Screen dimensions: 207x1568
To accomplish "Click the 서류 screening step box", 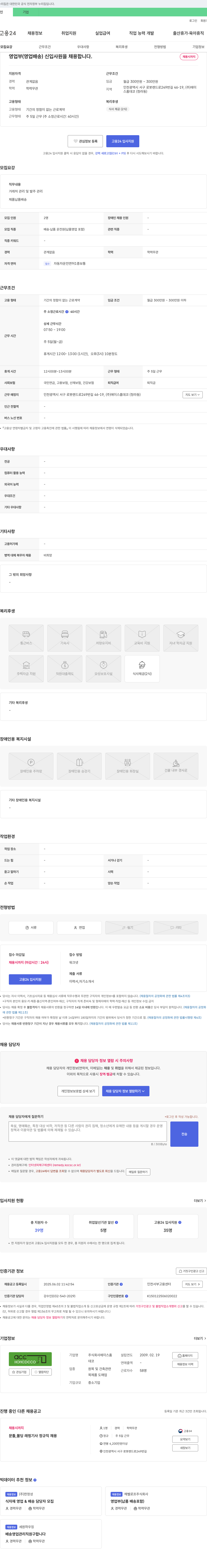I will [x=31, y=928].
